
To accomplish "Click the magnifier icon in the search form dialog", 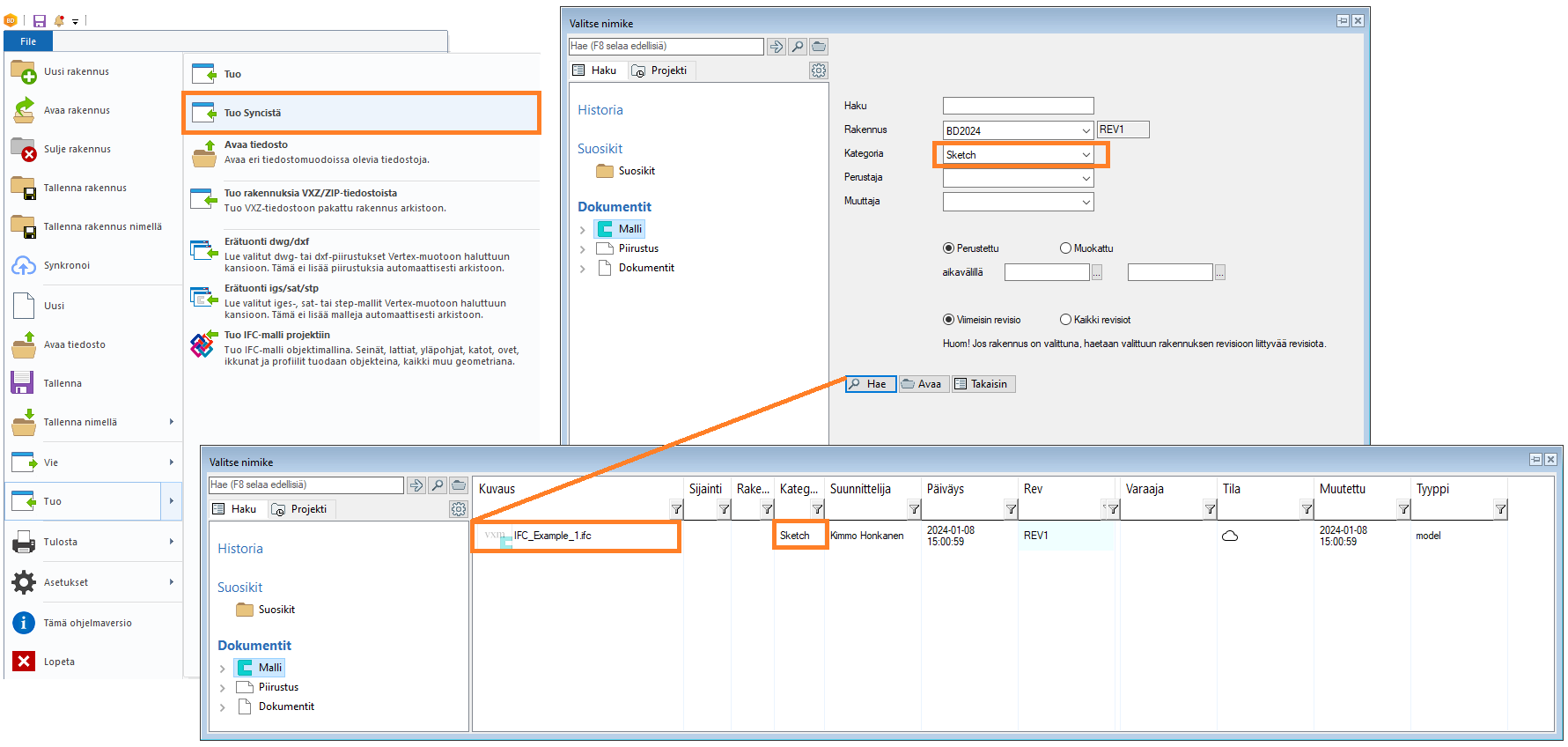I will click(x=797, y=47).
